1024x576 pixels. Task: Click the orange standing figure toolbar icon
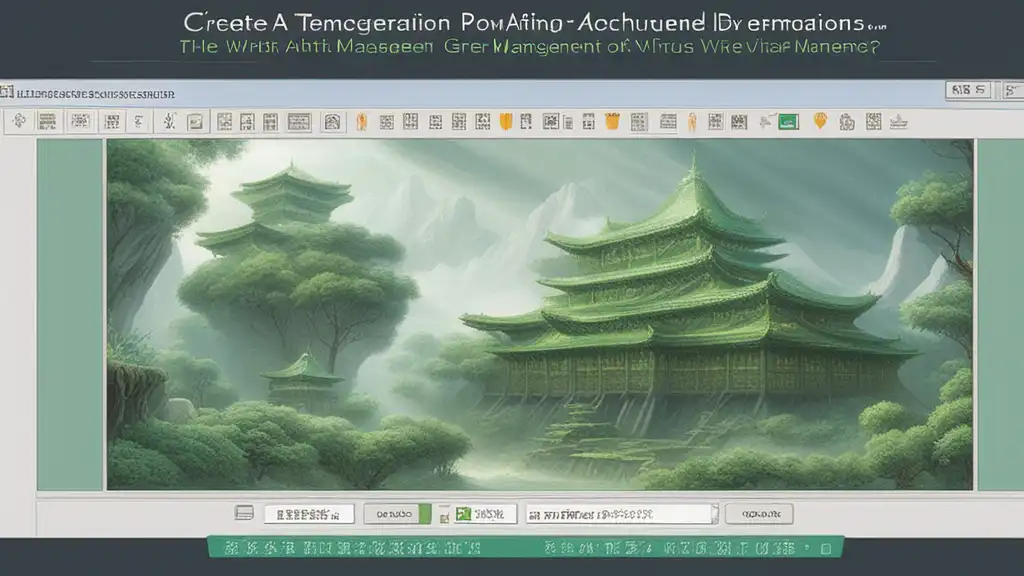692,121
